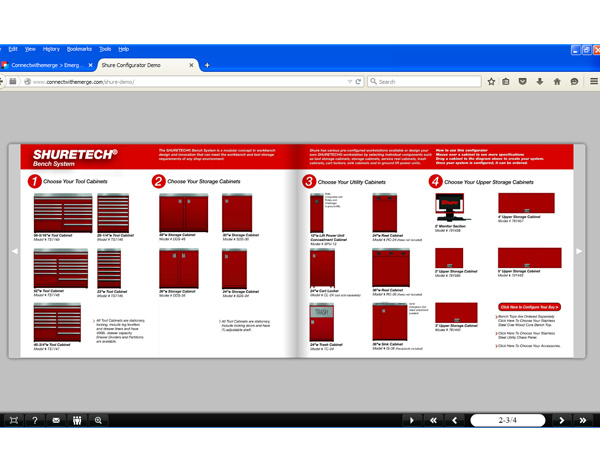Select the 36"w Sink Cabinet image

[390, 322]
